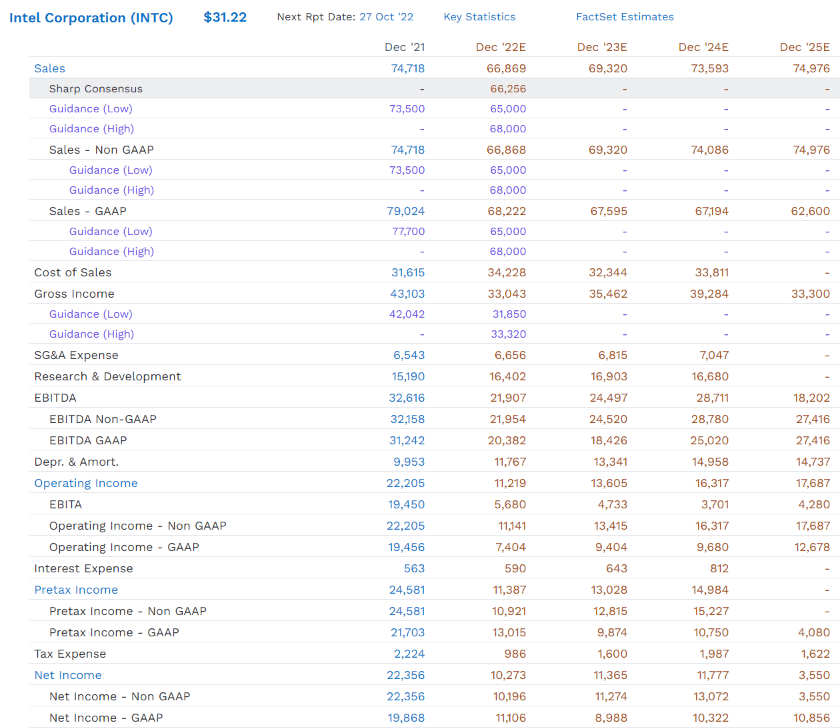The width and height of the screenshot is (840, 728).
Task: Select the Tax Expense row label
Action: (70, 654)
